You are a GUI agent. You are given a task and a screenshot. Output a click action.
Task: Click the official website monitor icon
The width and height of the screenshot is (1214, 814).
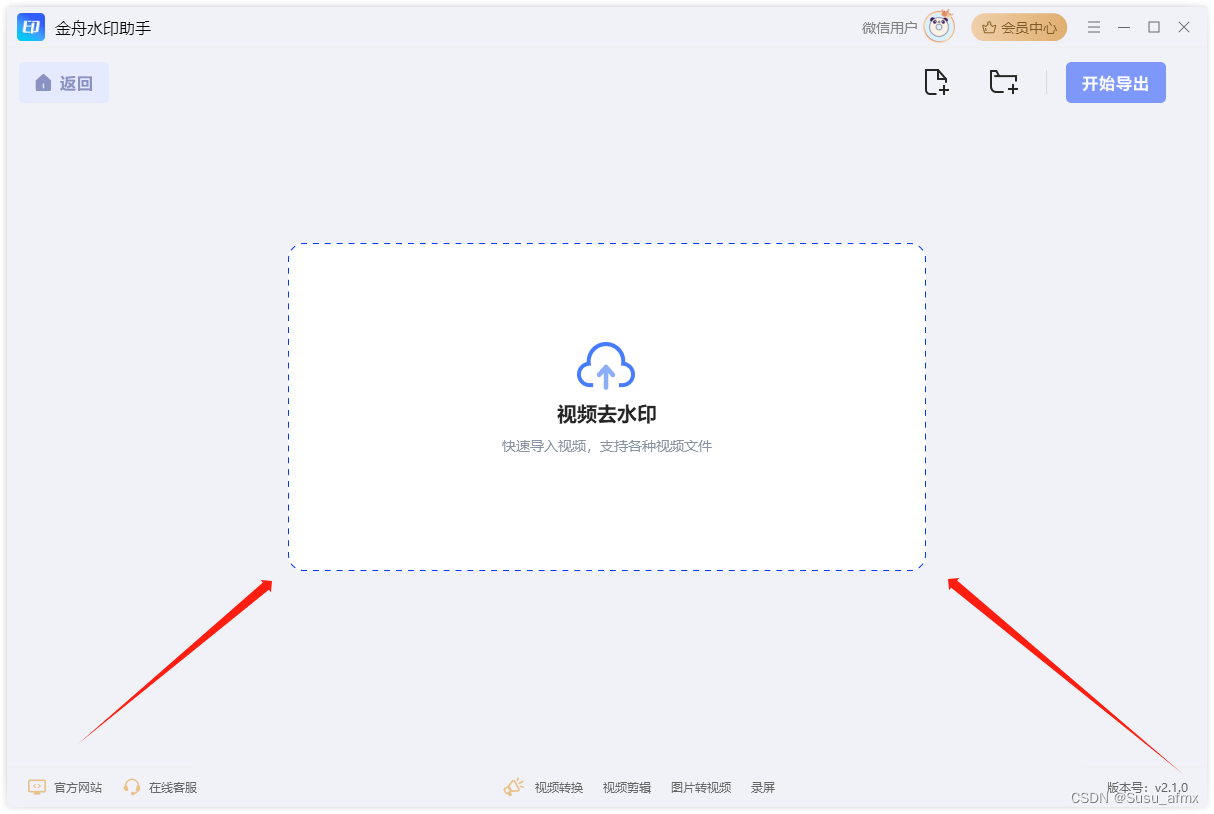[x=37, y=787]
